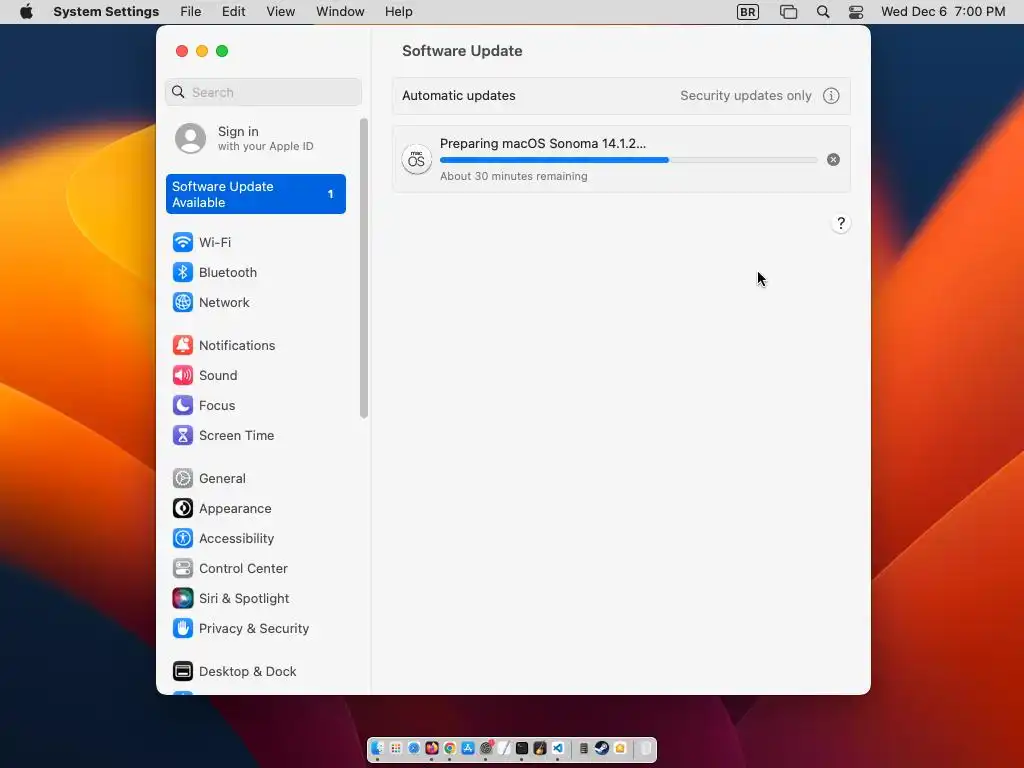
Task: Open Spotlight search in menu bar
Action: [x=823, y=12]
